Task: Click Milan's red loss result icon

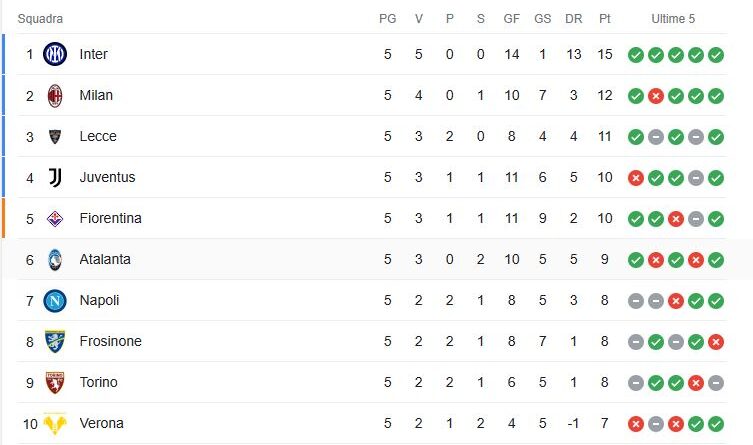Action: pyautogui.click(x=656, y=96)
